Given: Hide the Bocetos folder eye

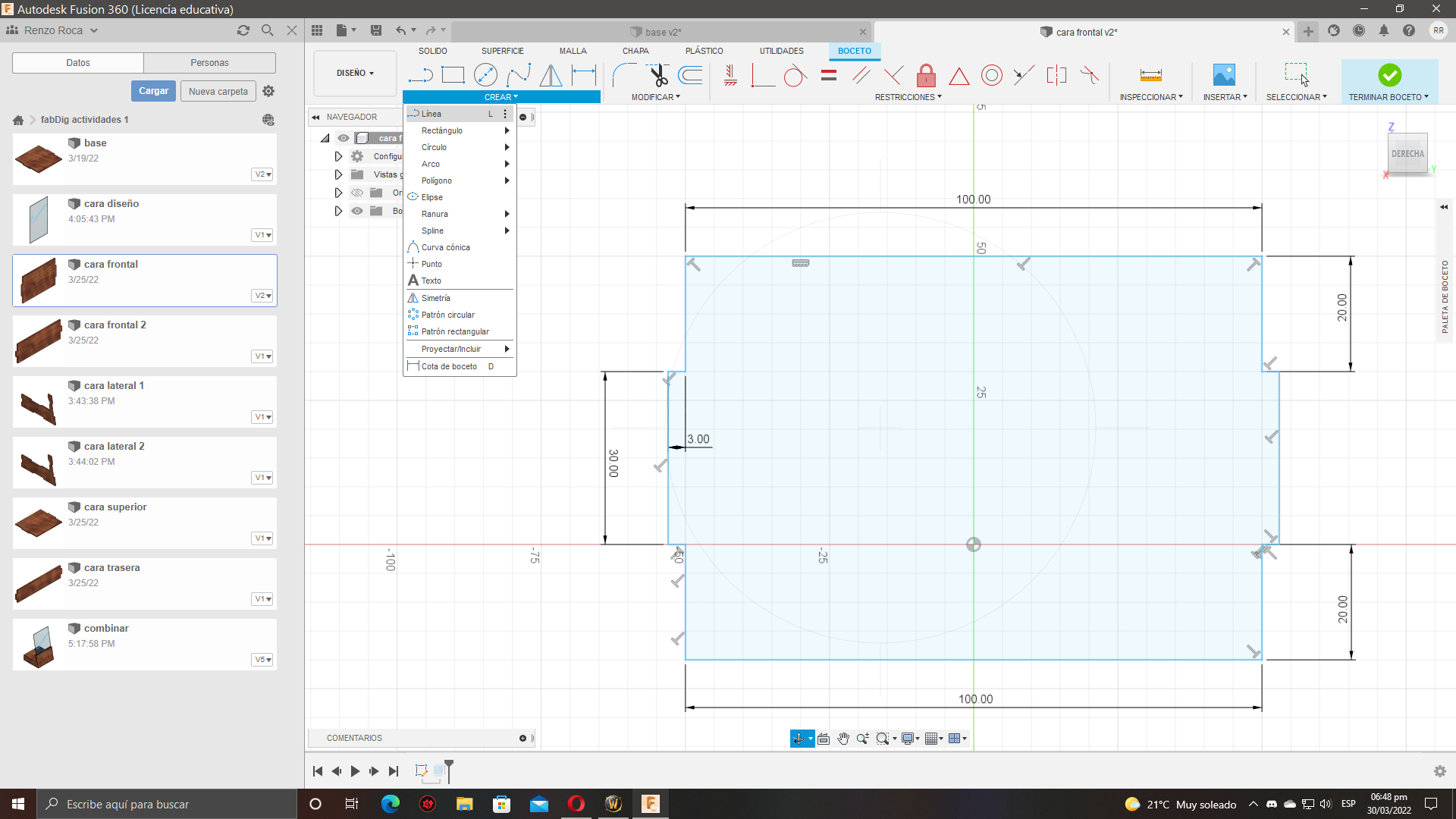Looking at the screenshot, I should pos(357,211).
